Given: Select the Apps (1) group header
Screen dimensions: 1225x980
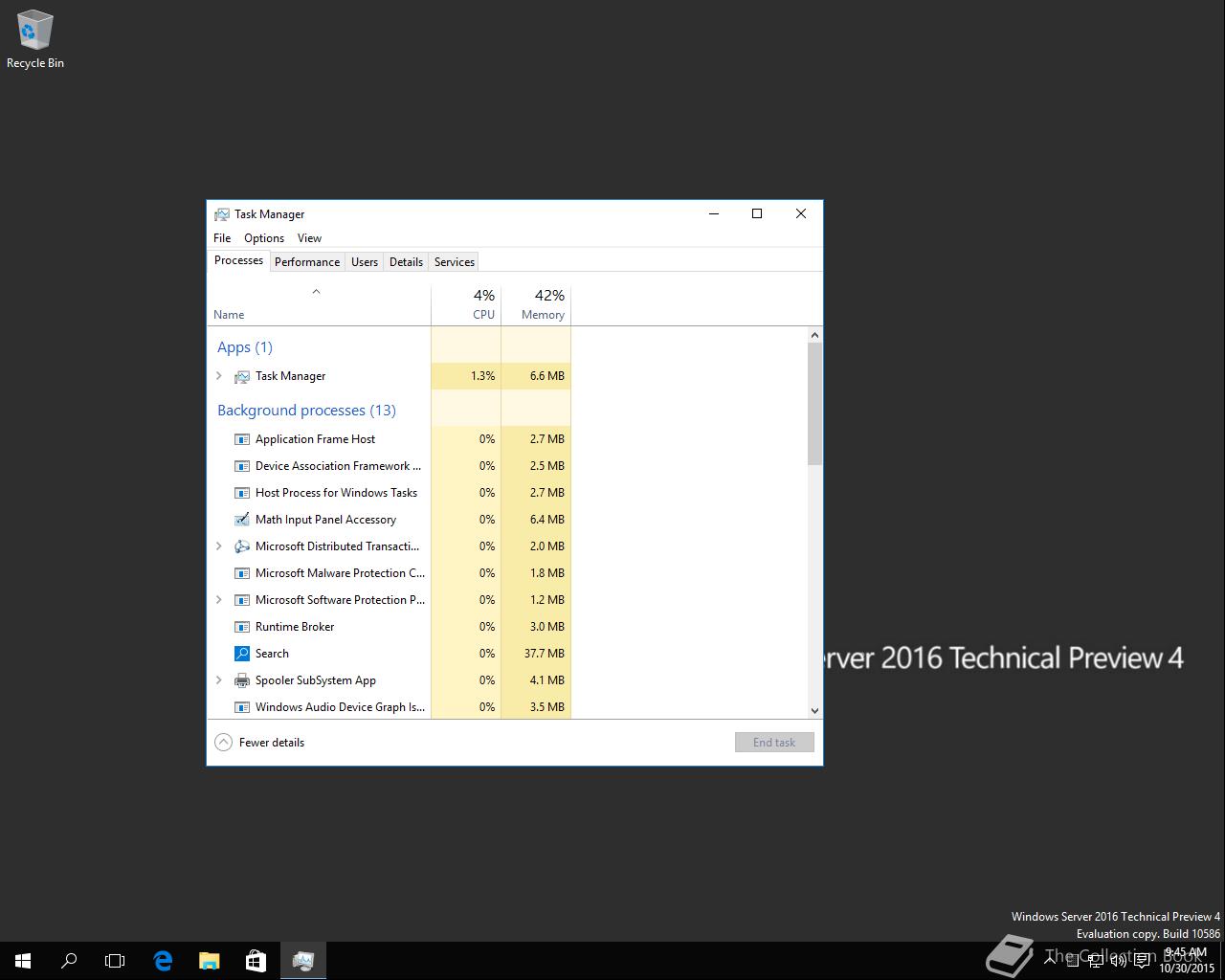Looking at the screenshot, I should click(245, 347).
